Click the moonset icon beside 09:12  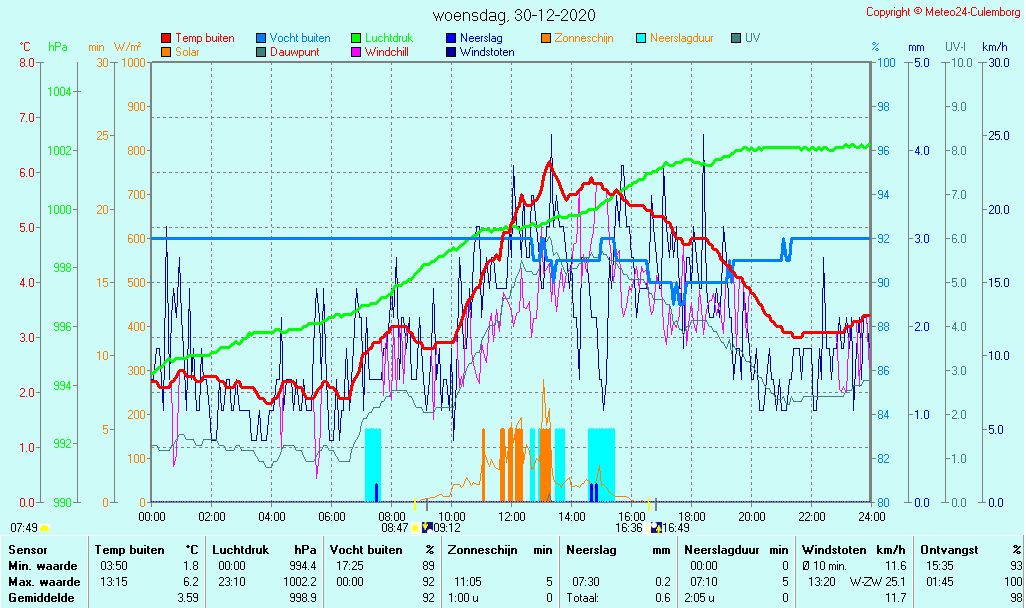(427, 528)
